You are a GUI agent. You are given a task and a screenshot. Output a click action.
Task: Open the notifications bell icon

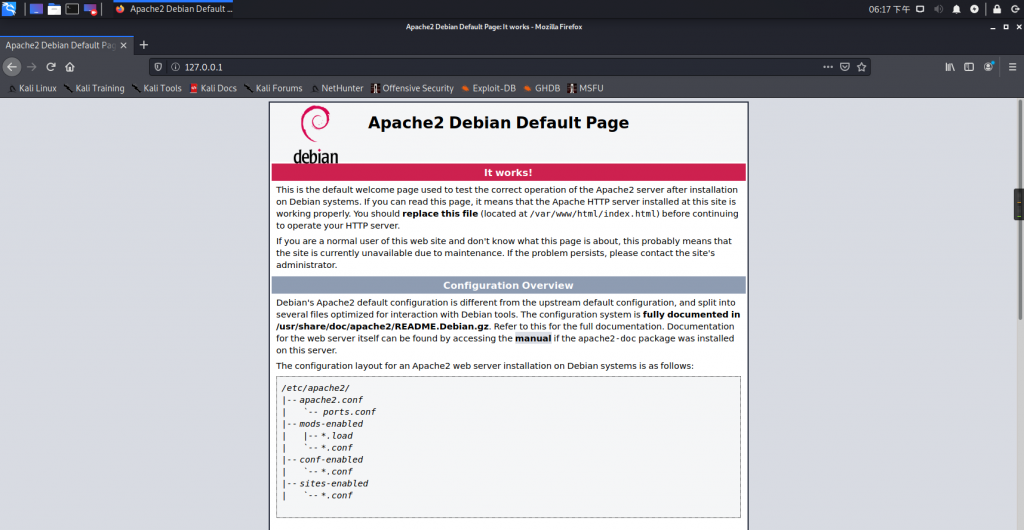(957, 9)
